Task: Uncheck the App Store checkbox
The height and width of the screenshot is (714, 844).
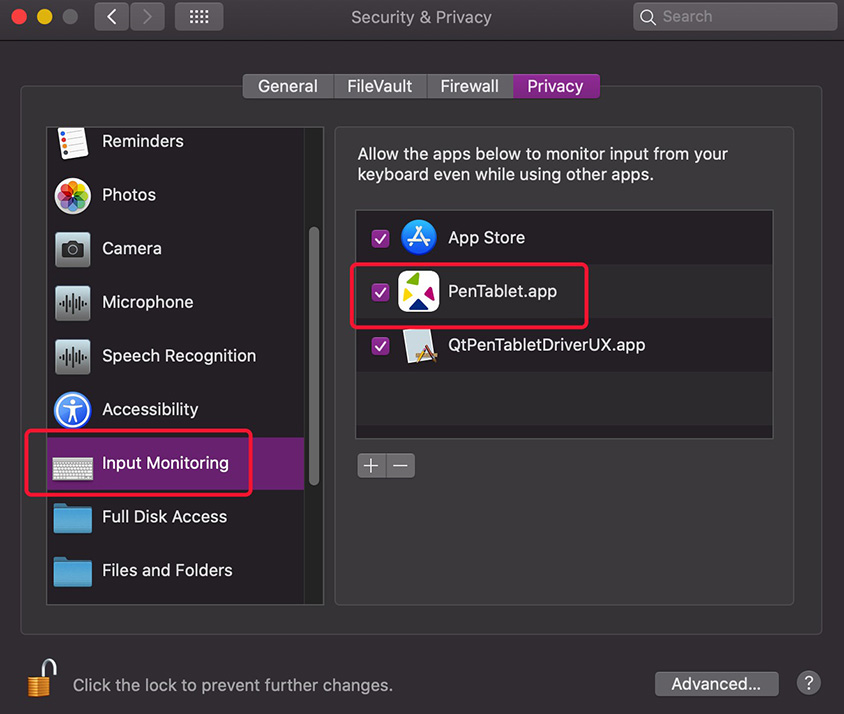Action: [381, 239]
